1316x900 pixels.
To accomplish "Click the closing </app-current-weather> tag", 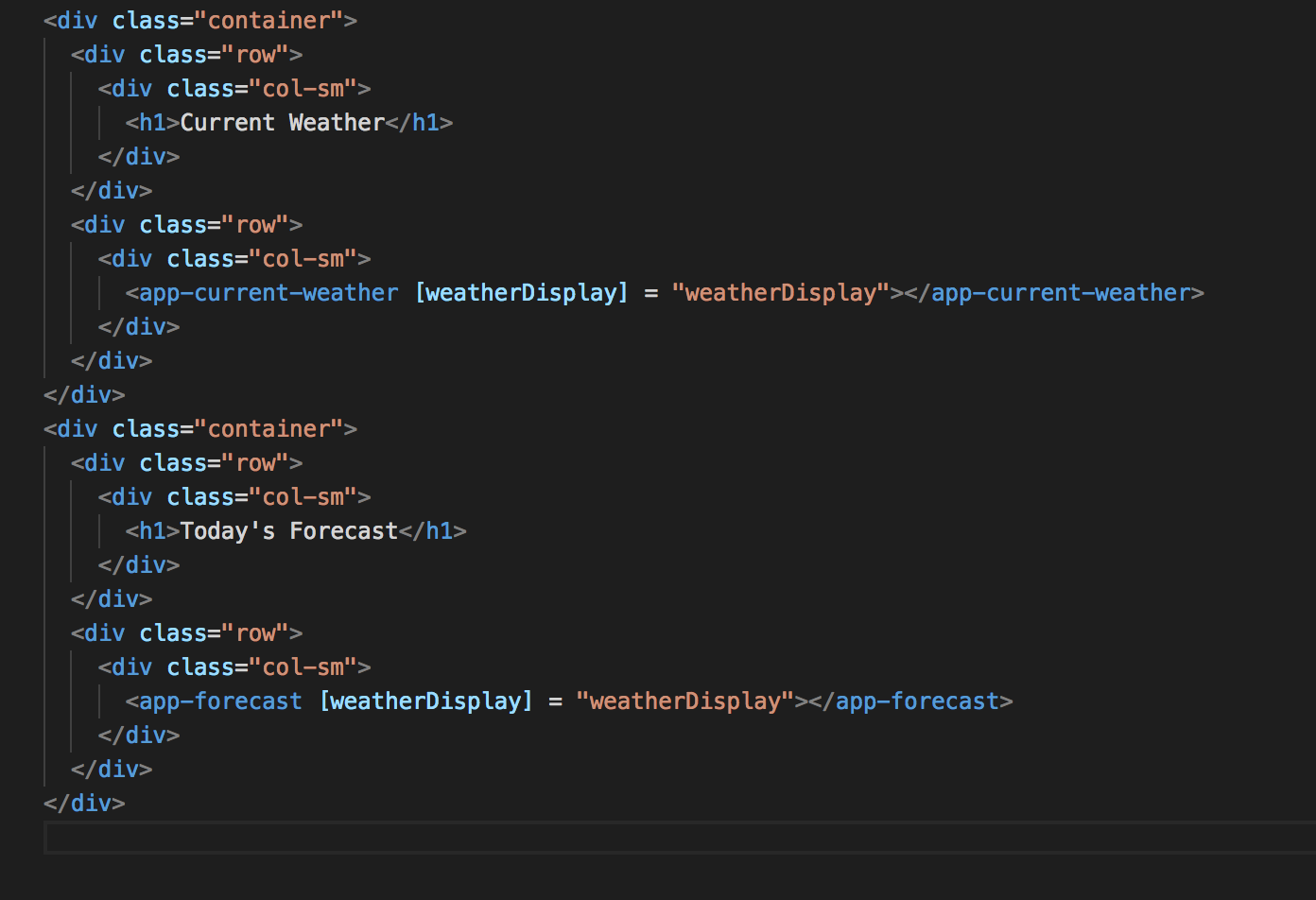I will click(1054, 293).
